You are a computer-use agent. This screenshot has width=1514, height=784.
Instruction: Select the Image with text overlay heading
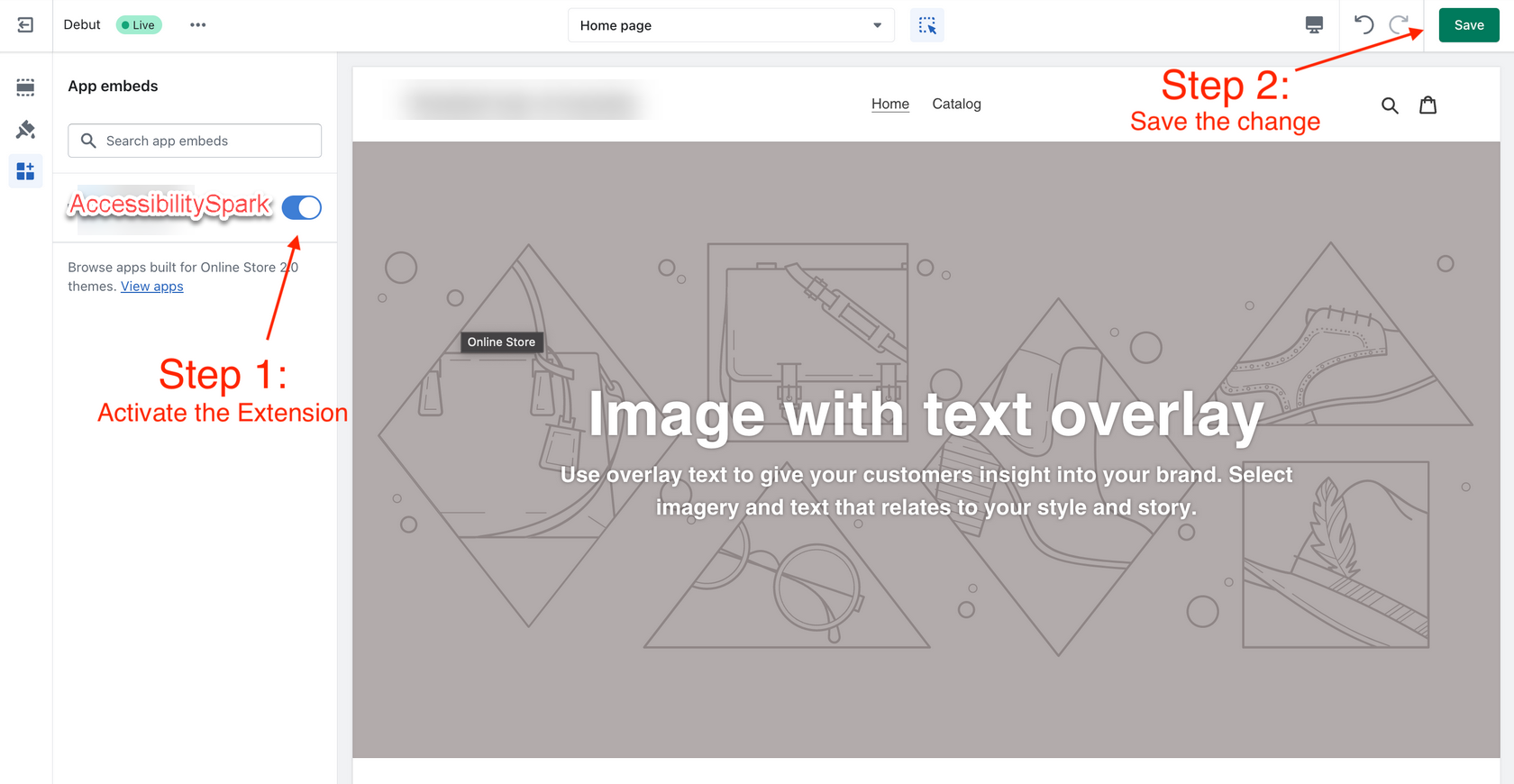click(926, 415)
